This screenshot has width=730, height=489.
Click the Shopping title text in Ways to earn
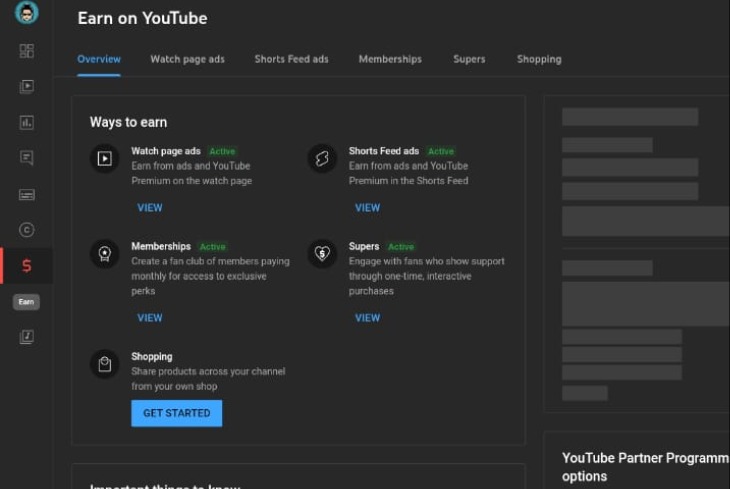point(152,356)
